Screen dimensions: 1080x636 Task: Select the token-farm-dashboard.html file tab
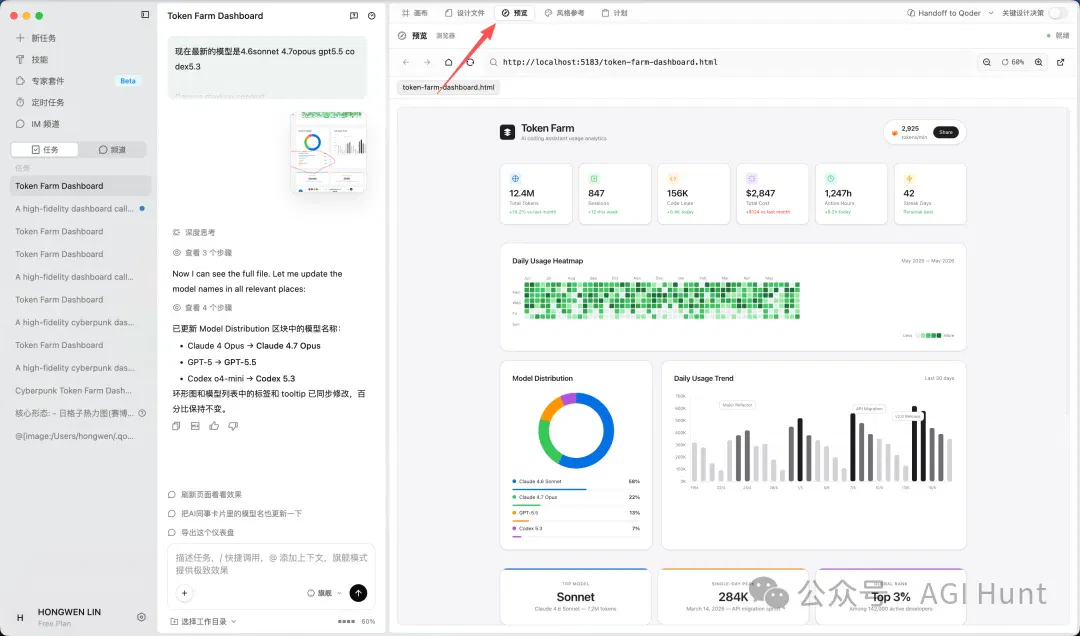pyautogui.click(x=448, y=88)
